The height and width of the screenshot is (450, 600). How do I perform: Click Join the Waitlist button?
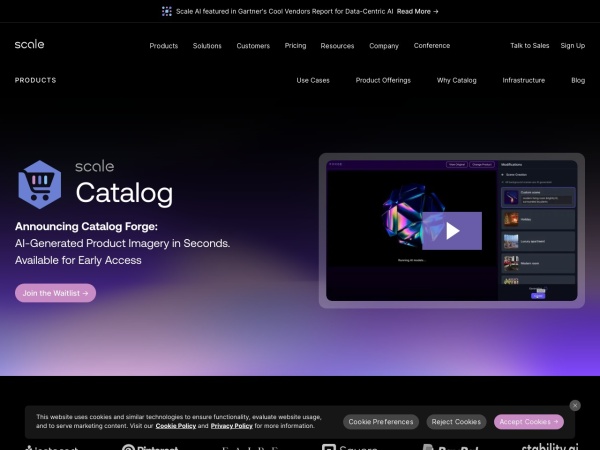56,293
